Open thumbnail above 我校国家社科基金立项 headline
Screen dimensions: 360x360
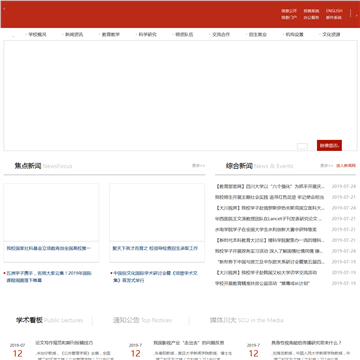coord(51,212)
